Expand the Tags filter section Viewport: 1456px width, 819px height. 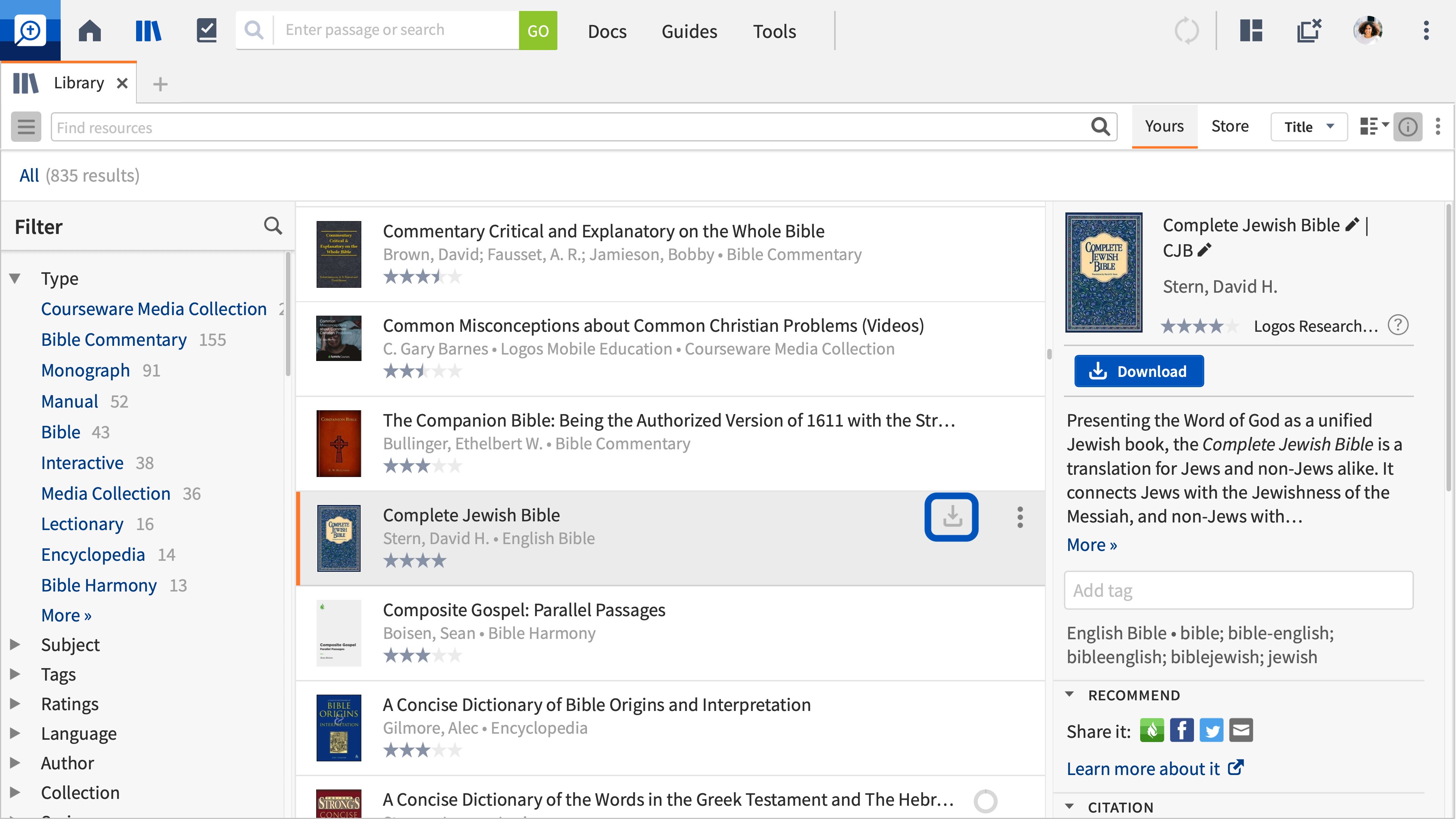point(15,674)
